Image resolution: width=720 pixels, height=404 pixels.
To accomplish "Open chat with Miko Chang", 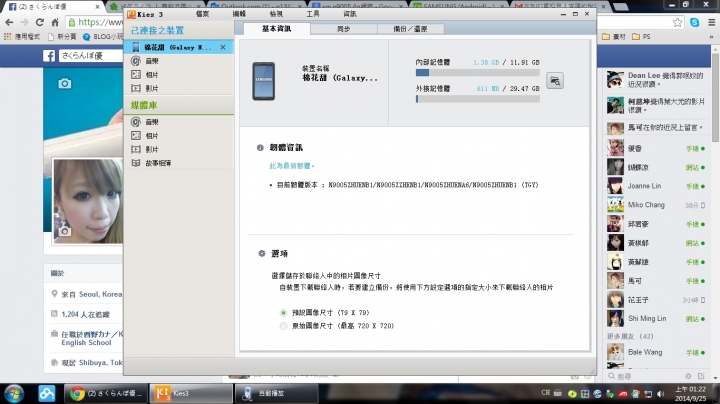I will point(657,205).
